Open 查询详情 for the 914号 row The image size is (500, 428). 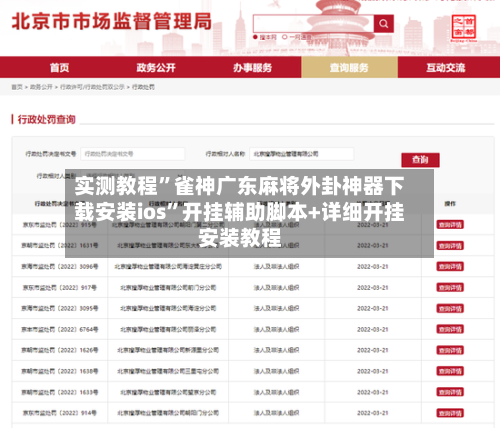(450, 413)
